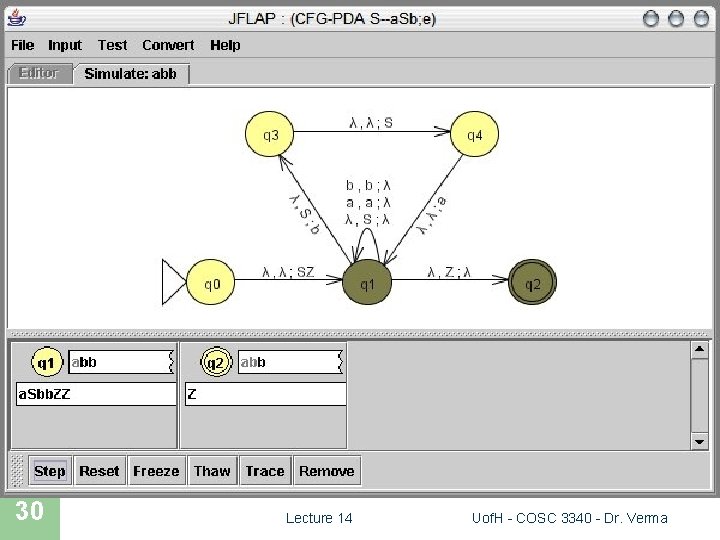Click the q1 configuration input field abb

point(122,362)
